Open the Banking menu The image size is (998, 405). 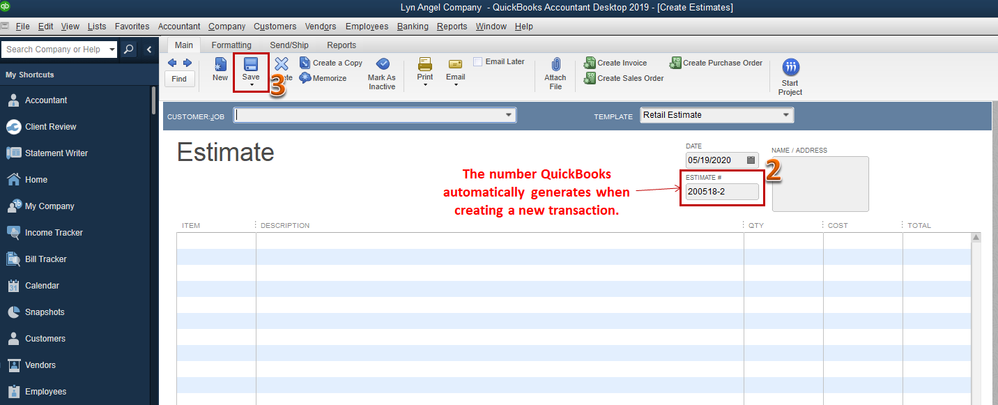coord(413,27)
